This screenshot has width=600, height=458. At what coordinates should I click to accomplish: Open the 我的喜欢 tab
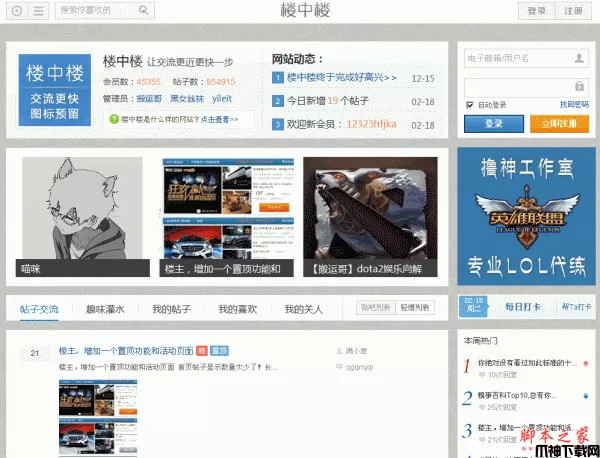(238, 310)
